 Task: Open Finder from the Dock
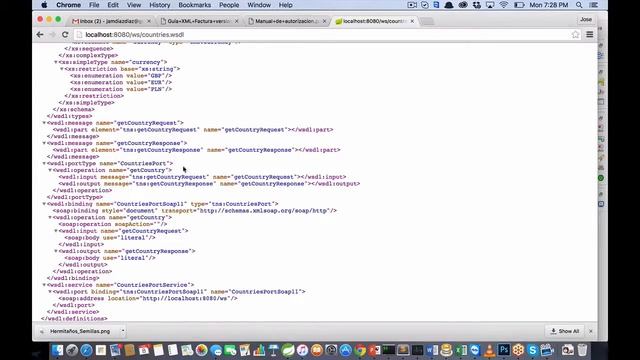pos(58,350)
